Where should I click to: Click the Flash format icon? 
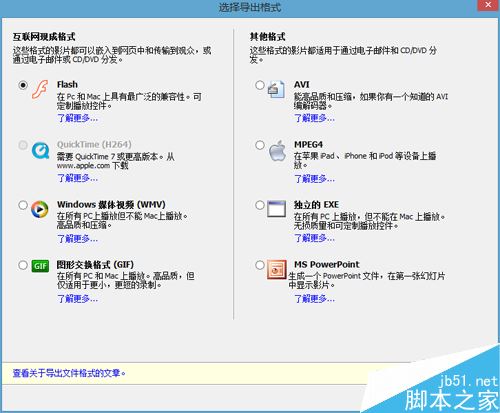click(40, 89)
